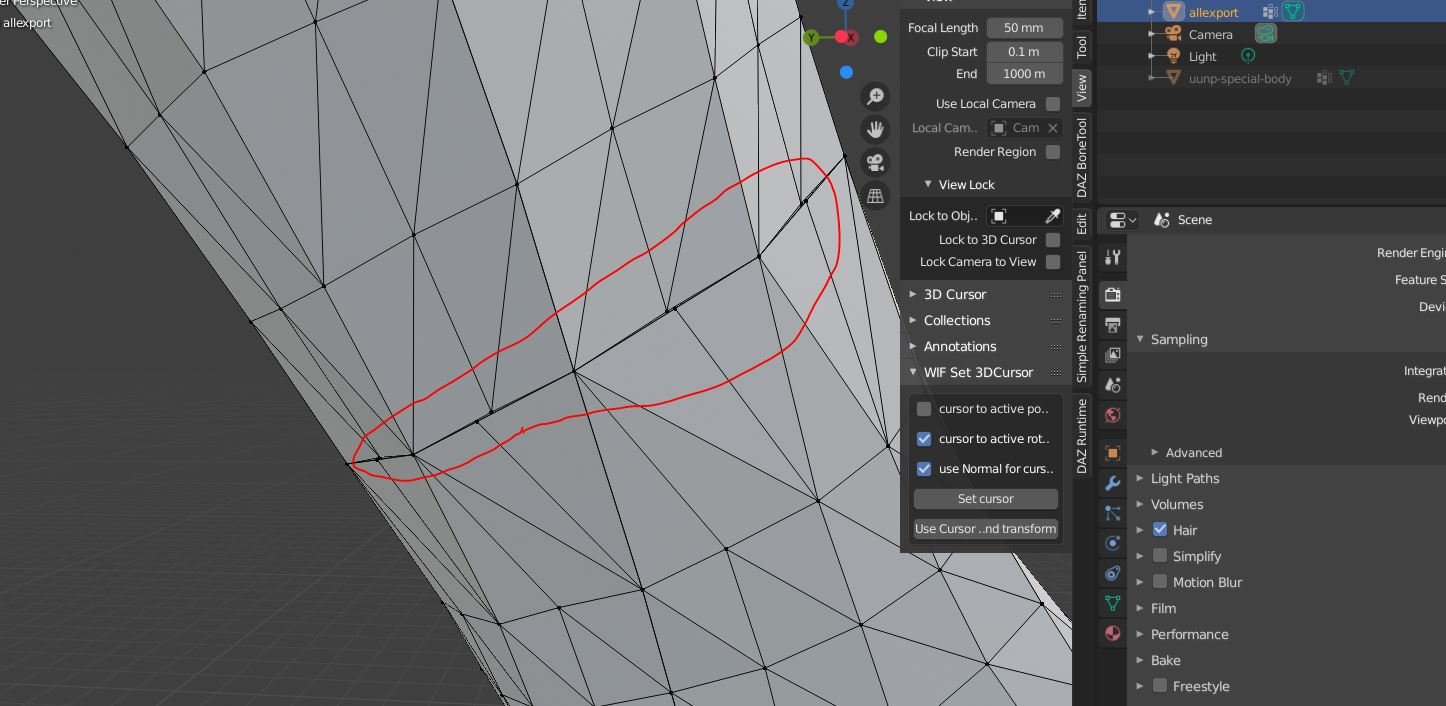1446x706 pixels.
Task: Uncheck cursor to active rotation checkbox
Action: click(924, 439)
